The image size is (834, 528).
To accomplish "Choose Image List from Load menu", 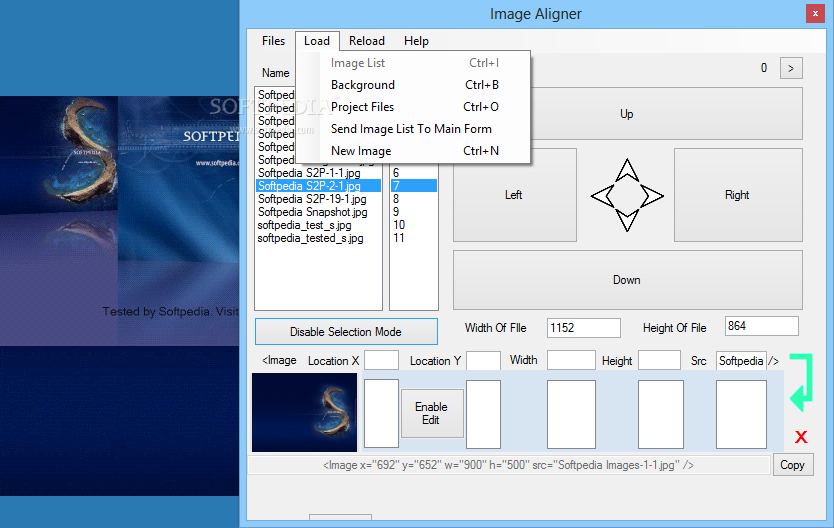I will click(414, 63).
